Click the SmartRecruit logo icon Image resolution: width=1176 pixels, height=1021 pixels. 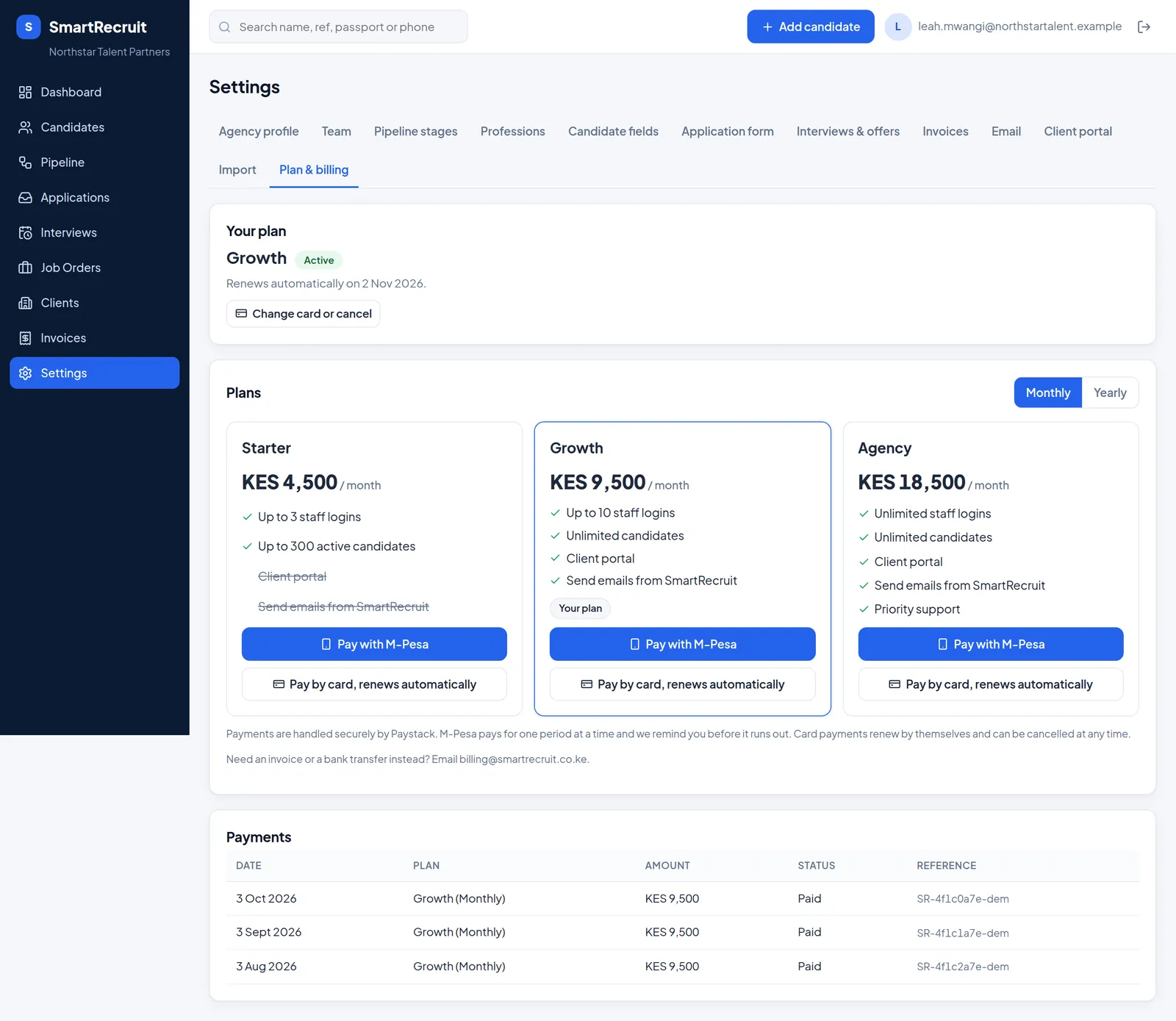(x=28, y=27)
